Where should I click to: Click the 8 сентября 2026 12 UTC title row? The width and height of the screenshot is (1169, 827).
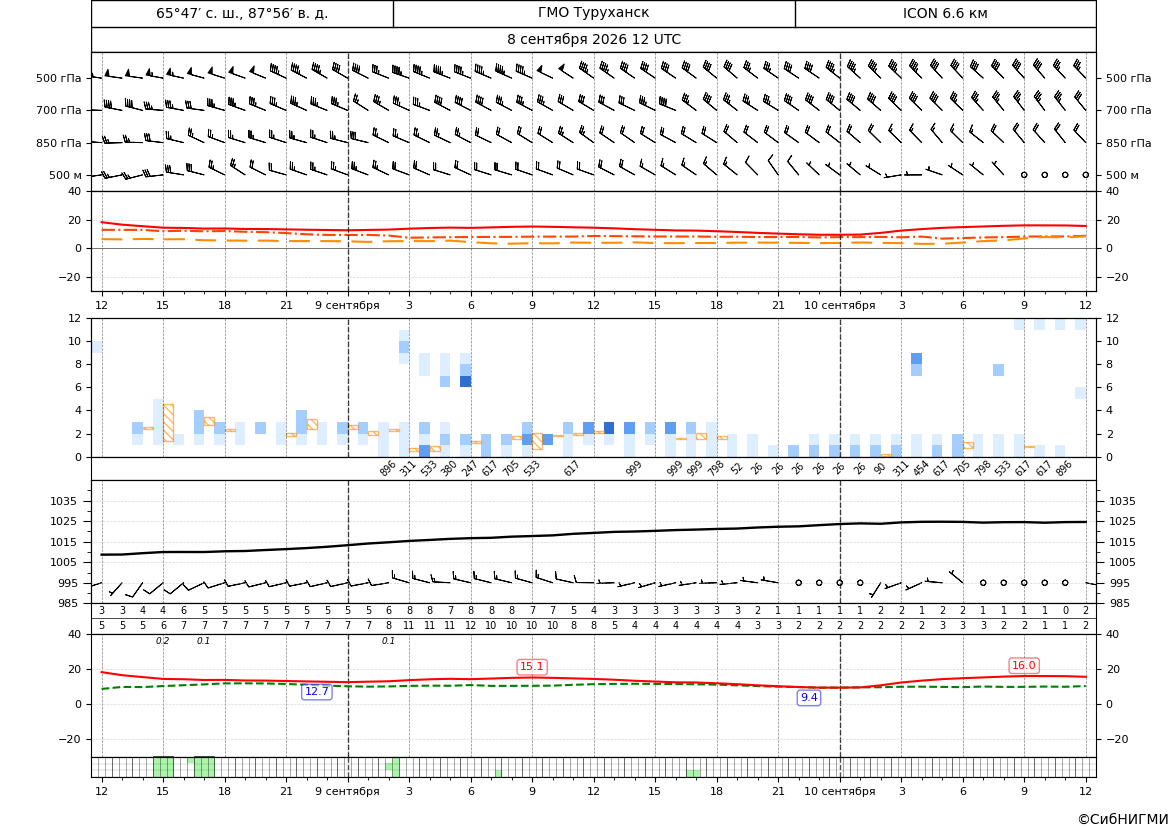(593, 40)
